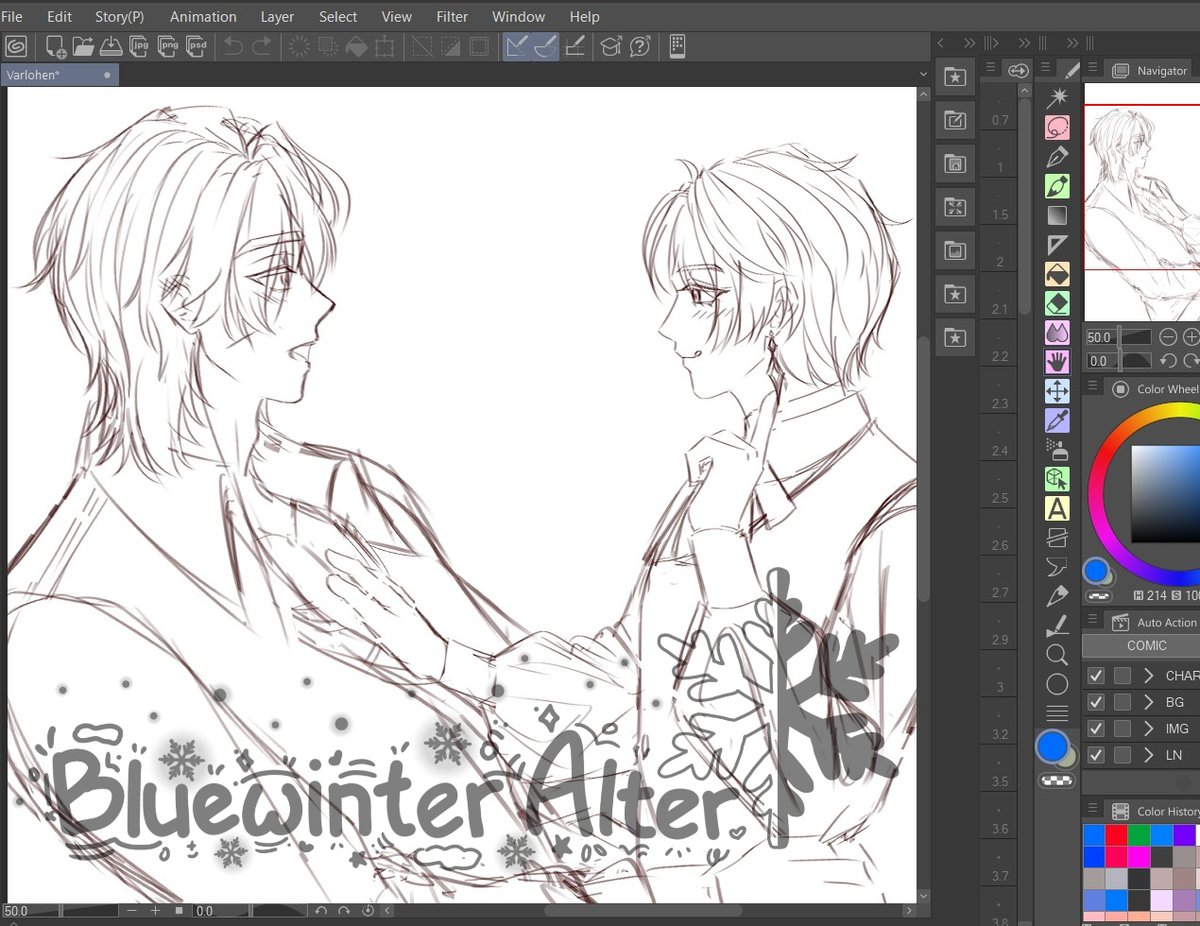Pick green swatch in Color History

pyautogui.click(x=1139, y=835)
